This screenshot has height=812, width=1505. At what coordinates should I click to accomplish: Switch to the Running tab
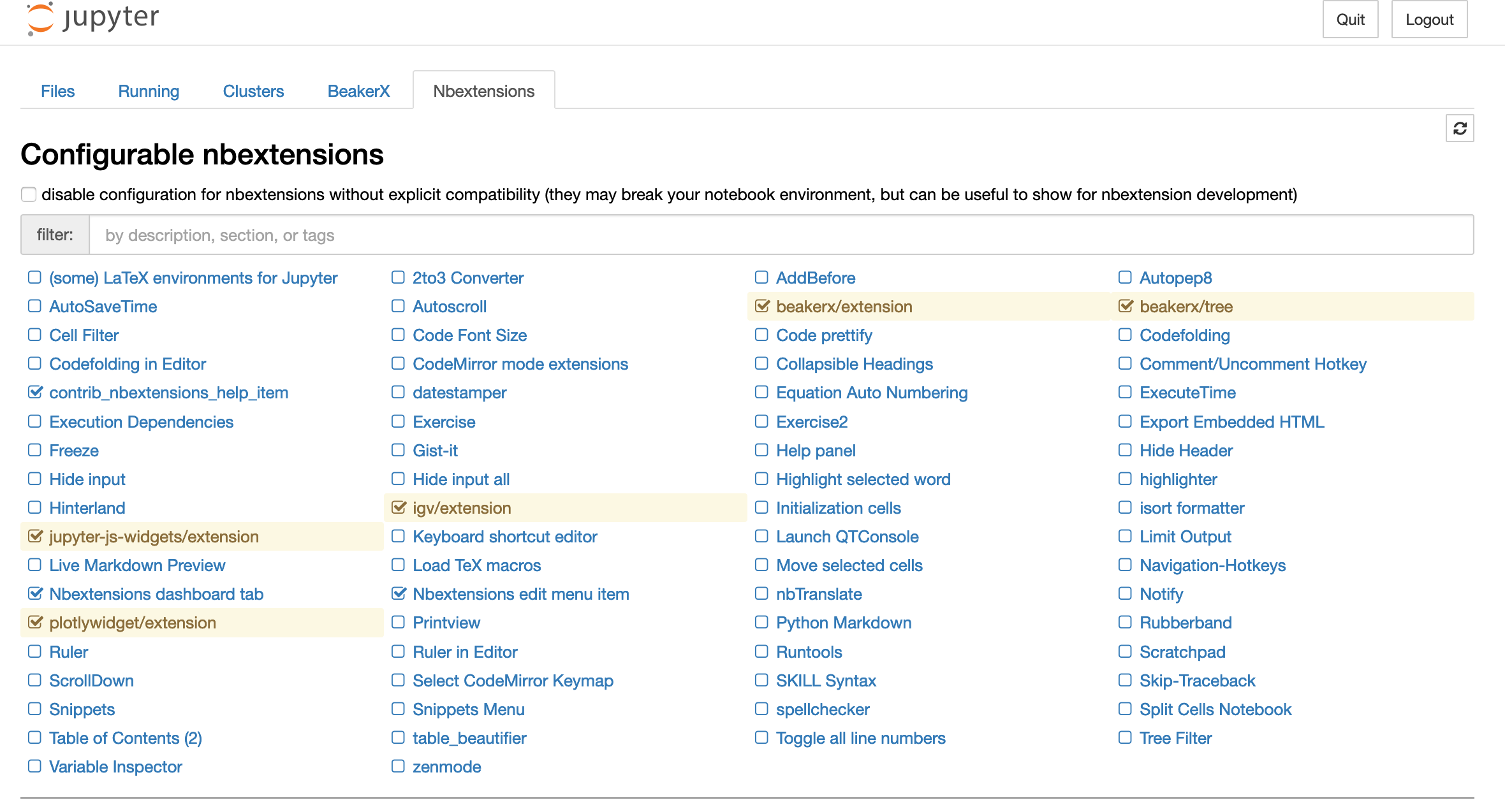click(149, 91)
